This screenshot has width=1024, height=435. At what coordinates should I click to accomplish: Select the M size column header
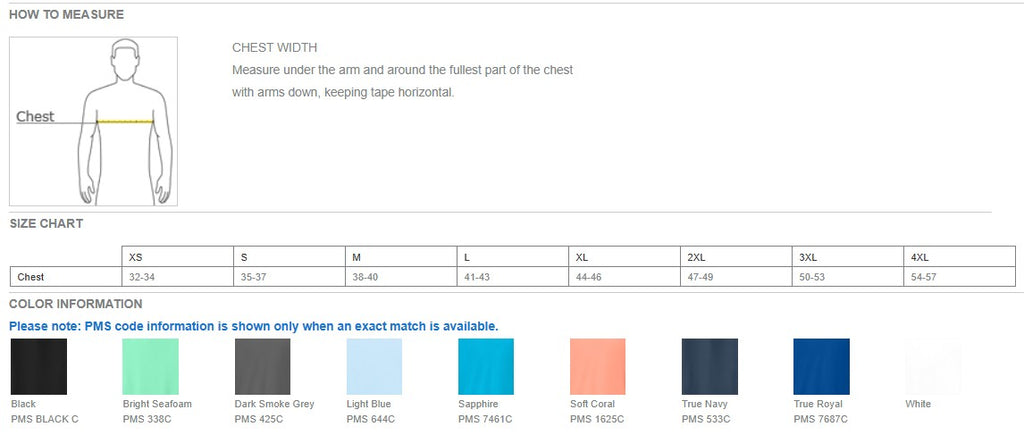point(401,257)
